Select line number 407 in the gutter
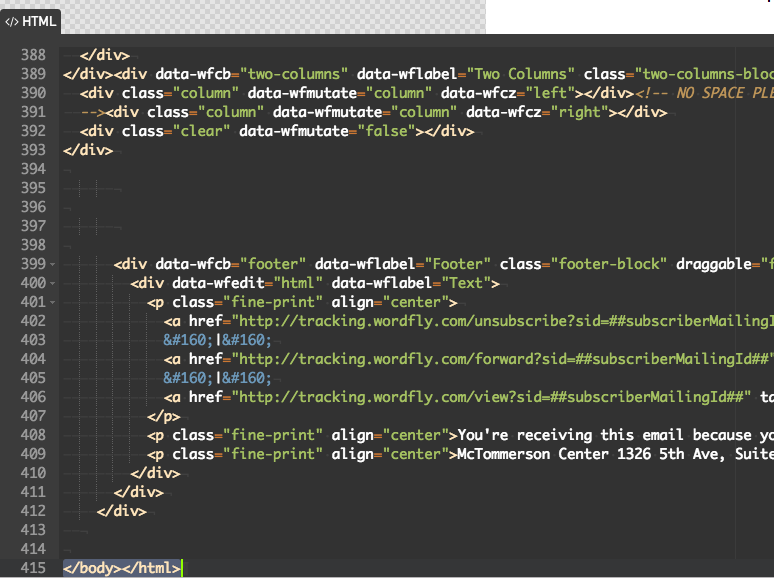Viewport: 774px width, 578px height. click(33, 416)
